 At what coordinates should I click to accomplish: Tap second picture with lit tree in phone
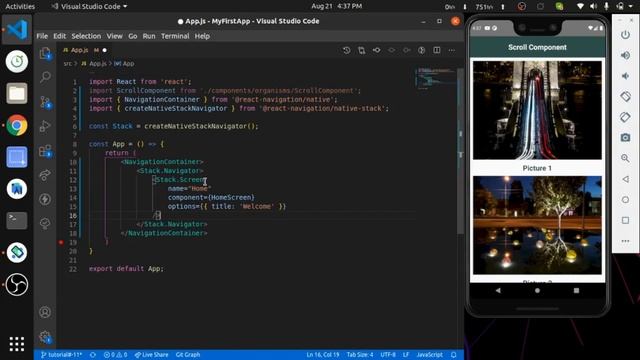pyautogui.click(x=537, y=225)
